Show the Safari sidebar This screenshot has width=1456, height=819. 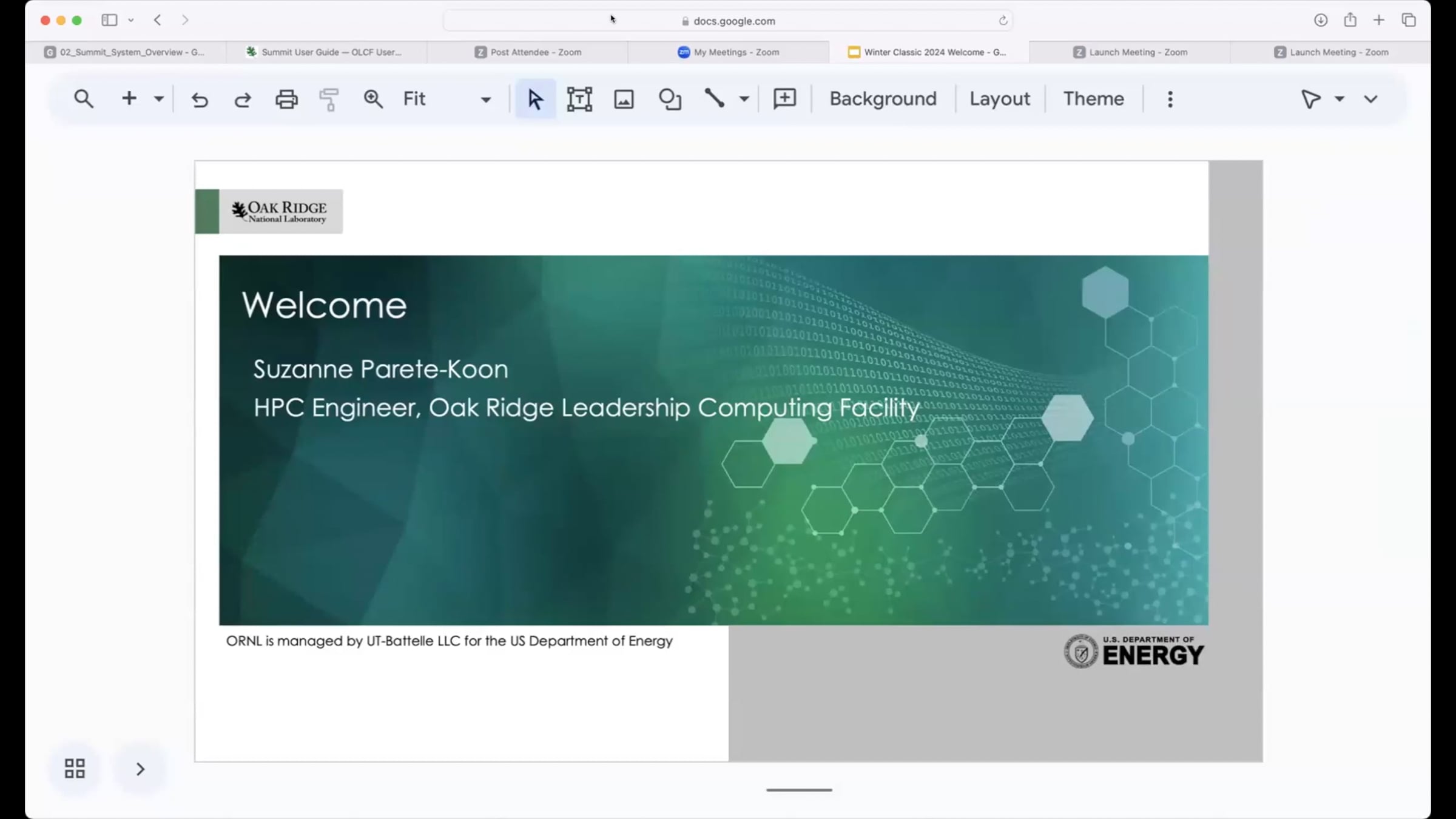[109, 20]
